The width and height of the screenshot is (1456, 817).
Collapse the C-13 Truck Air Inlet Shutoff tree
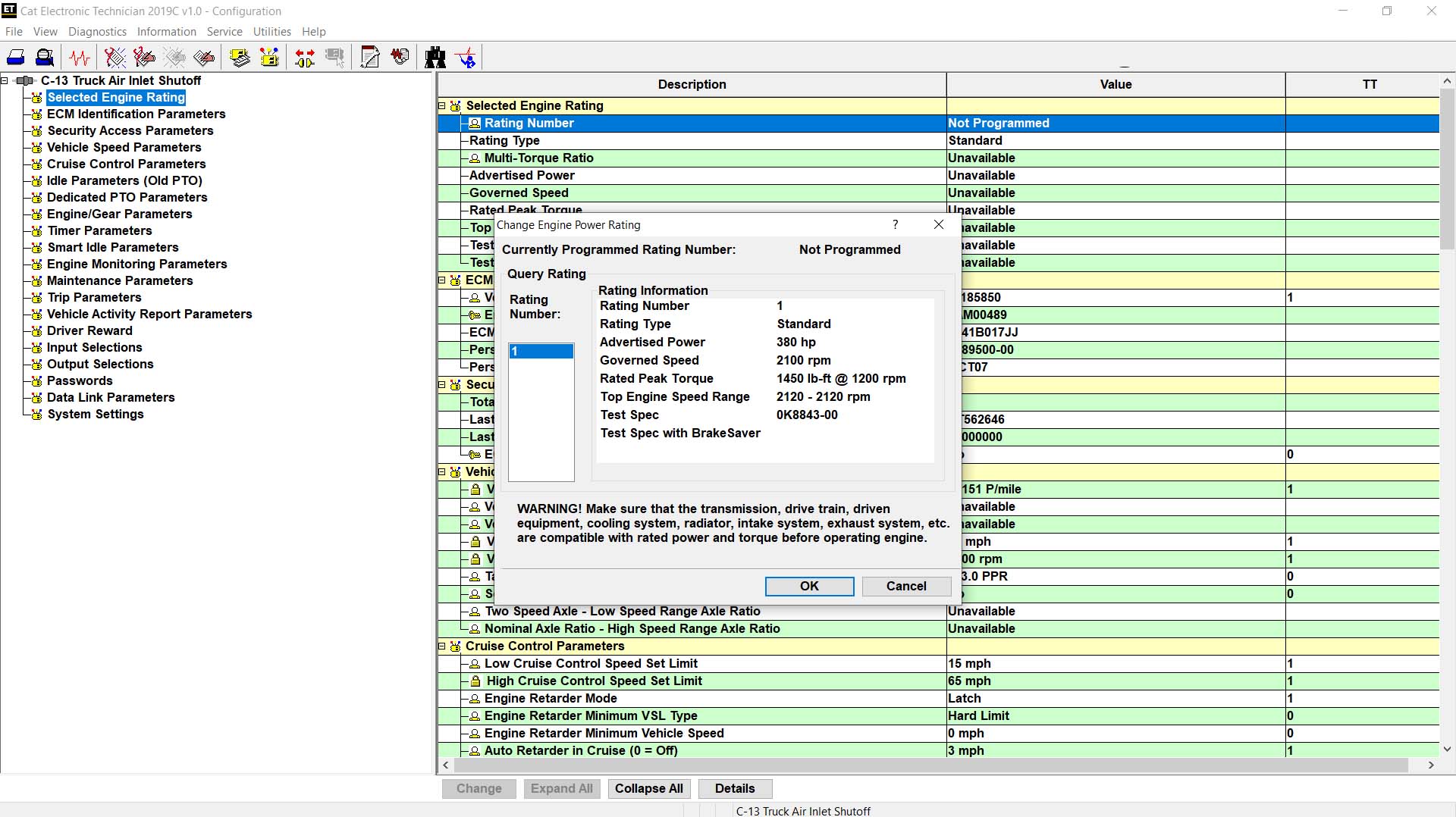pos(5,80)
